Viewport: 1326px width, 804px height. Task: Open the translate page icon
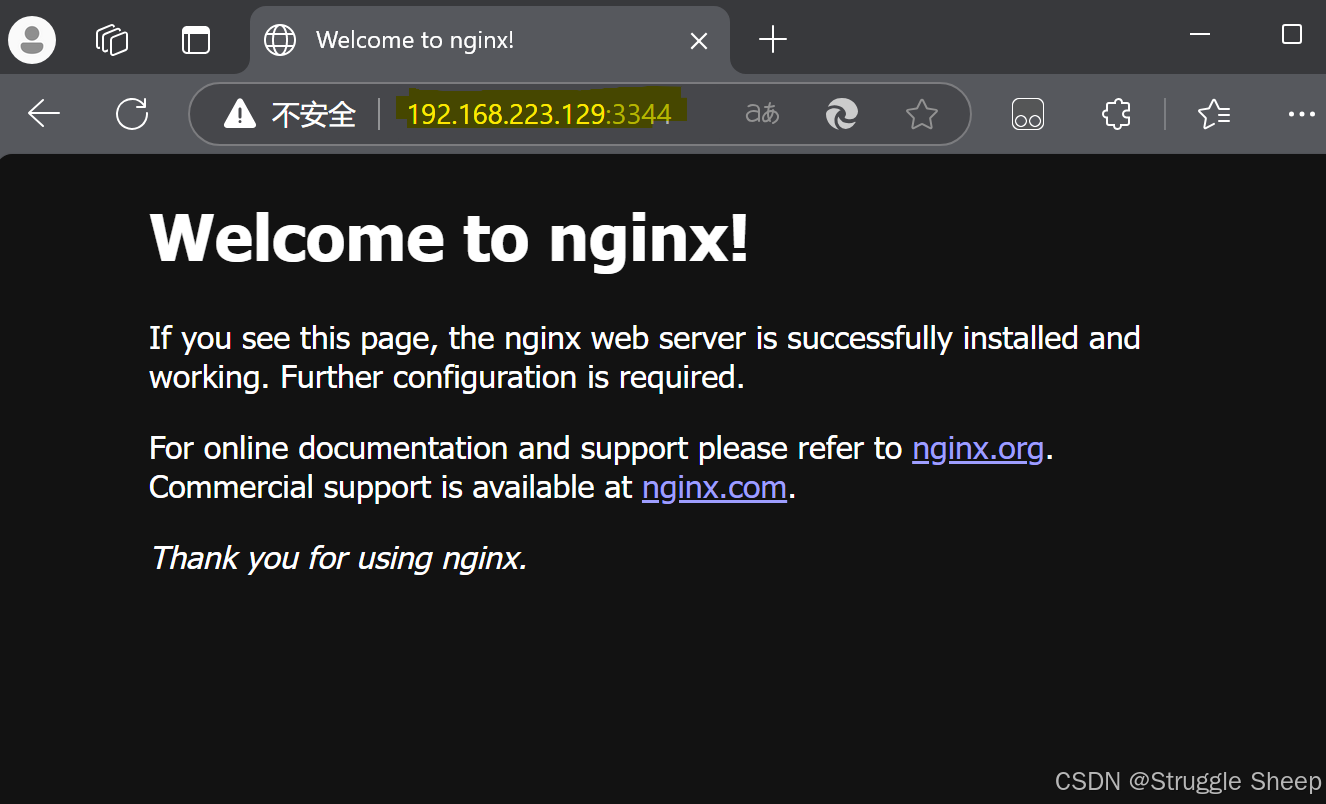point(762,114)
